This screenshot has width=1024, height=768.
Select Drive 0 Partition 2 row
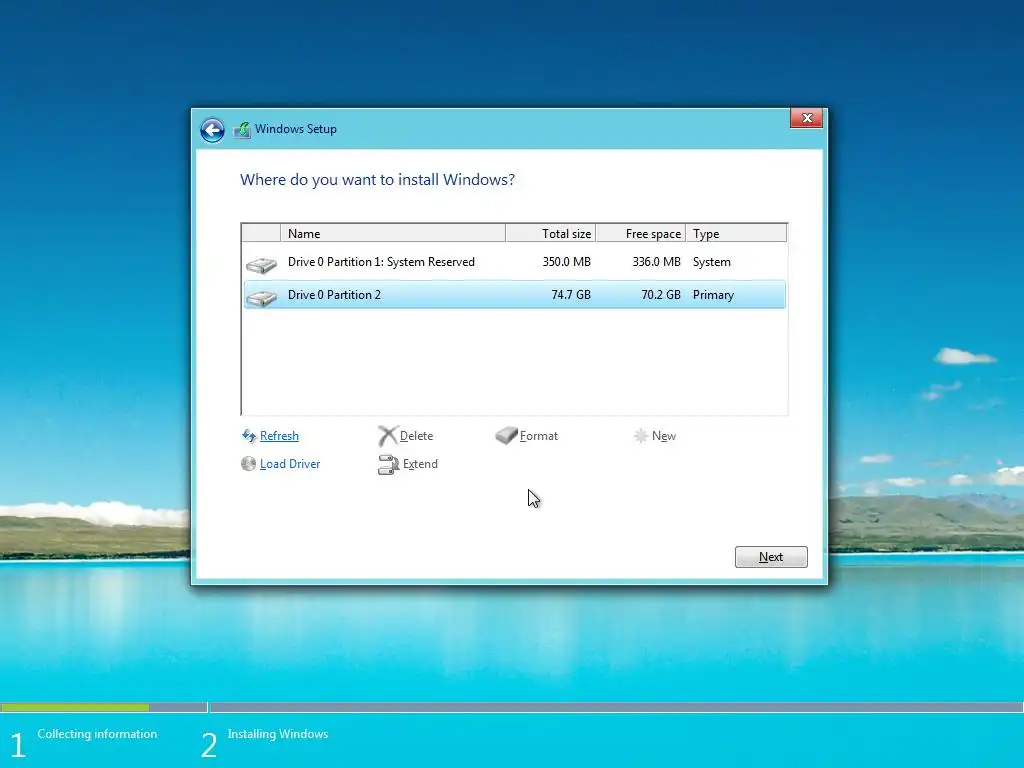[515, 295]
